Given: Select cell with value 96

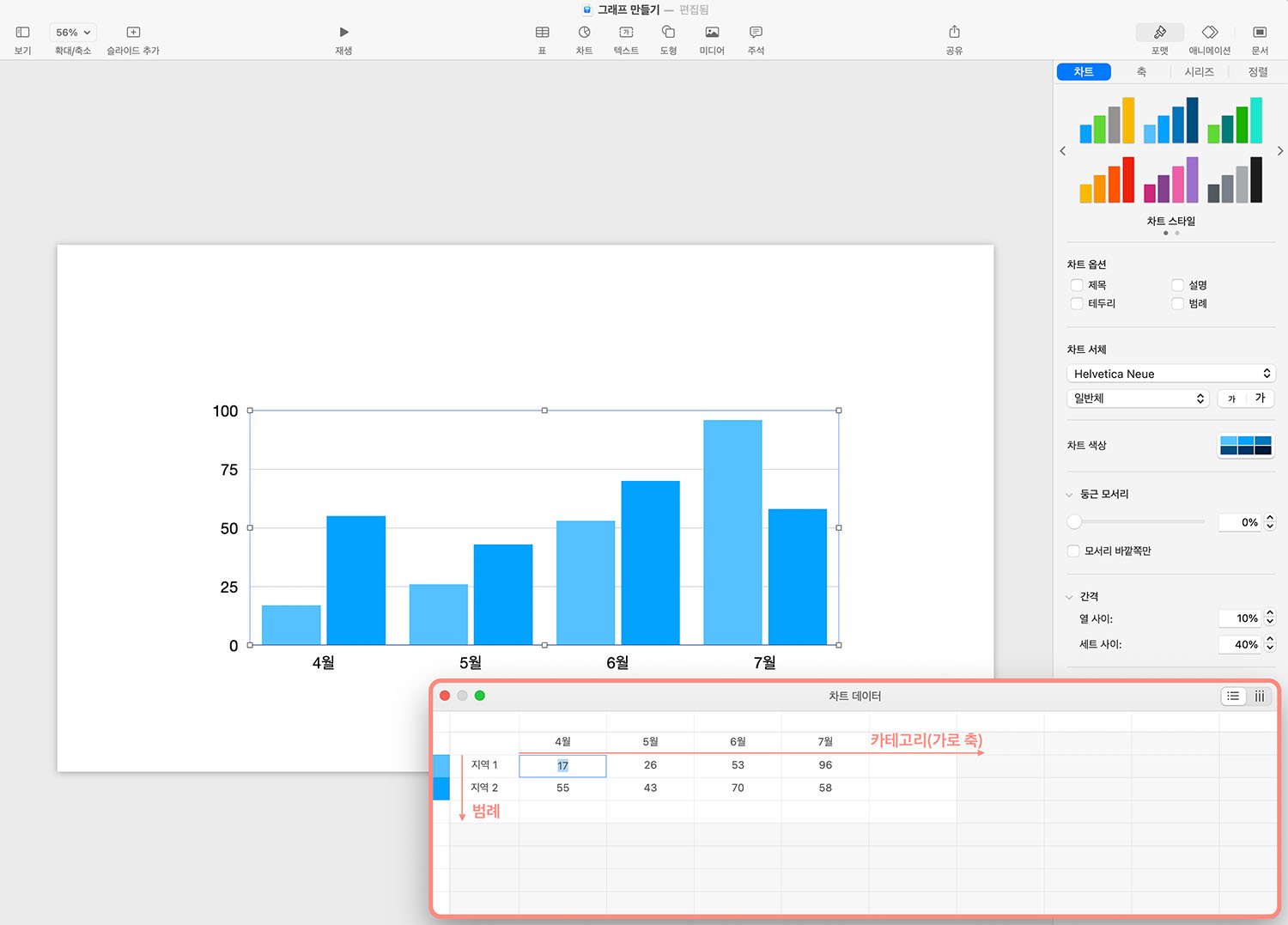Looking at the screenshot, I should click(825, 765).
